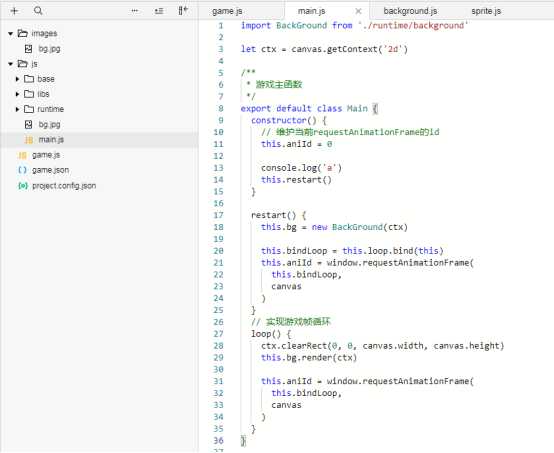Click 'restart()' method definition on line 17
Viewport: 554px width, 453px height.
pos(273,215)
